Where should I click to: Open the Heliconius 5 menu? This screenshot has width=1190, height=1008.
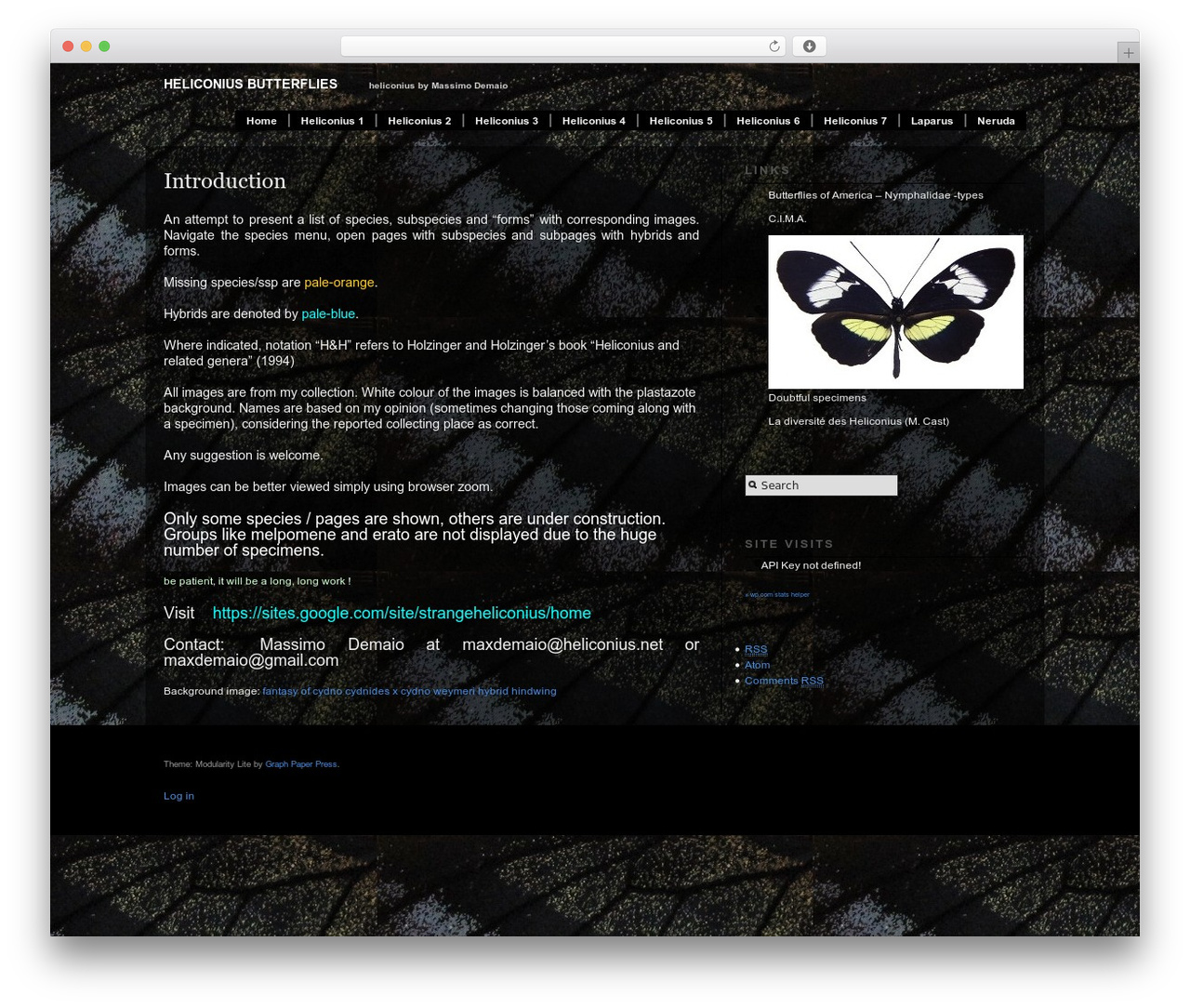(681, 121)
